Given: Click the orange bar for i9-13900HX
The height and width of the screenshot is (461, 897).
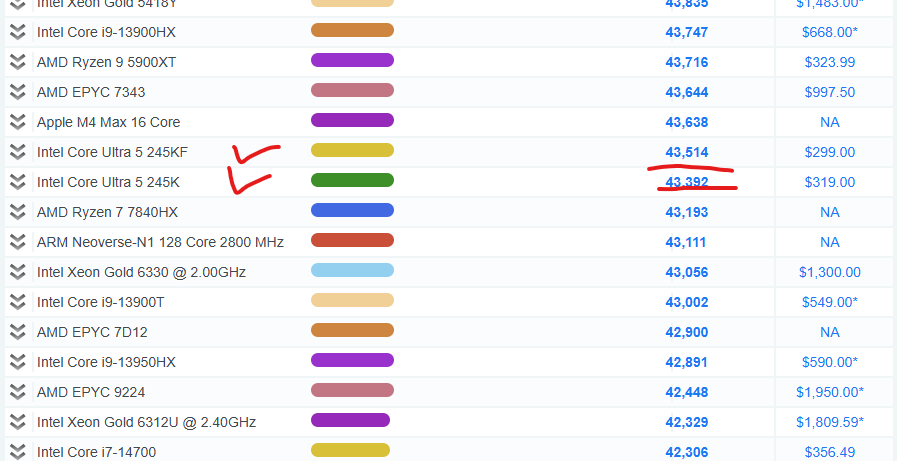Looking at the screenshot, I should tap(352, 30).
